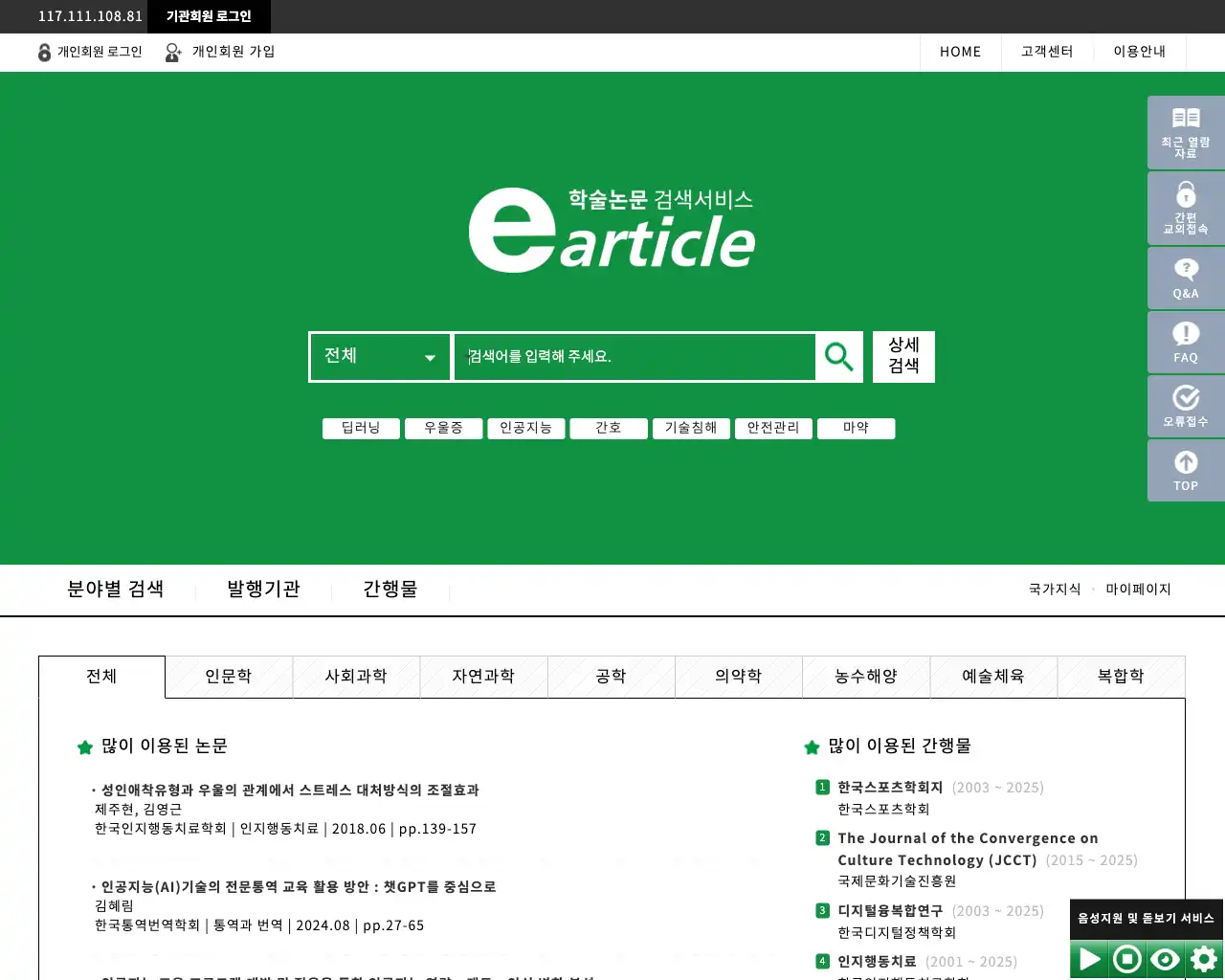
Task: Click author names 제주현, 김영근
Action: (x=138, y=810)
